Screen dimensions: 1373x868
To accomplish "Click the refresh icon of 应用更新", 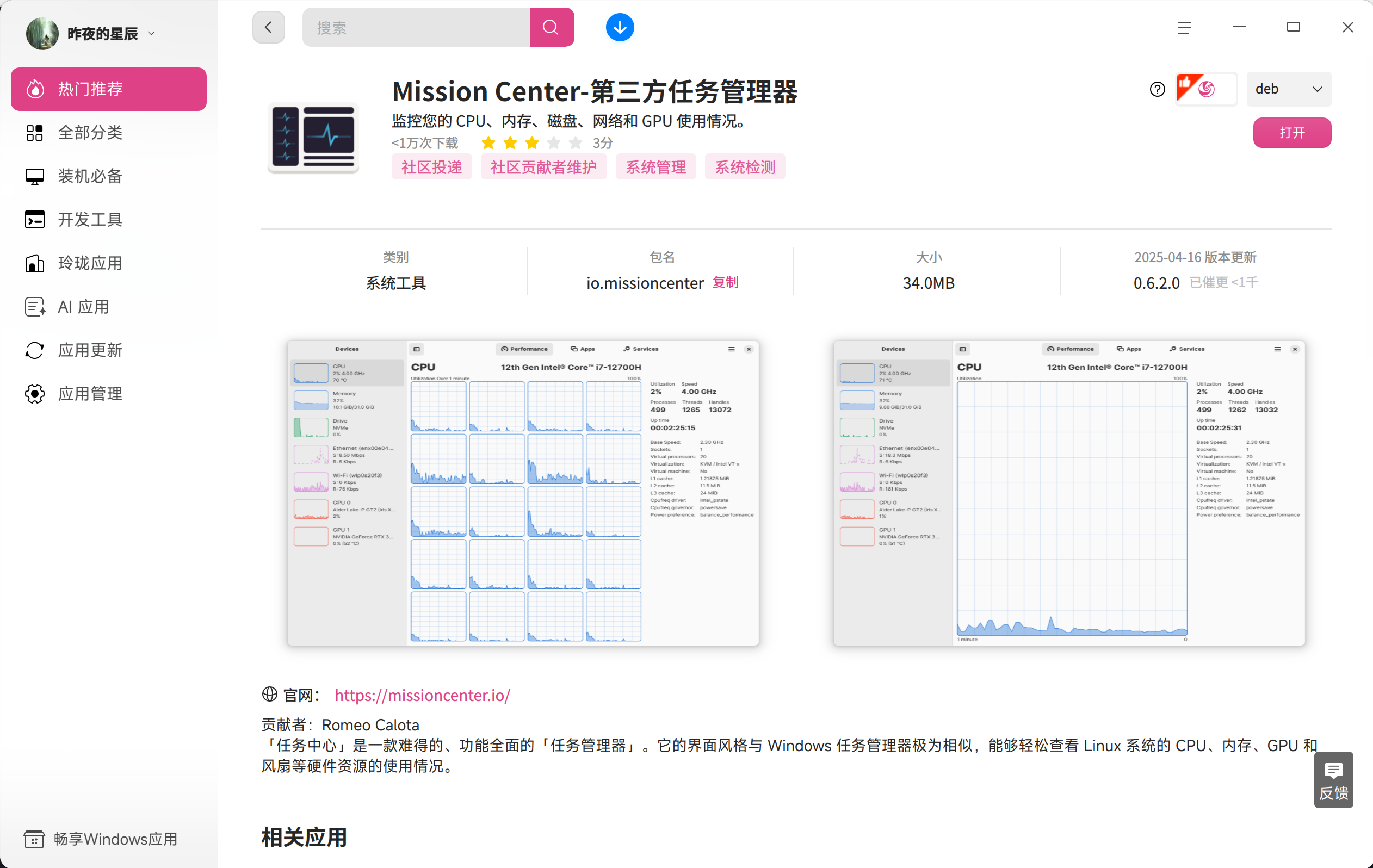I will point(35,350).
